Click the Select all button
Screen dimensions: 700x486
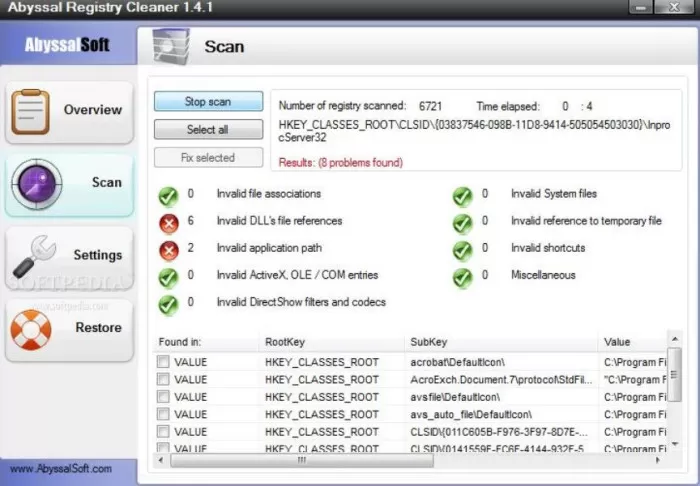pos(208,129)
